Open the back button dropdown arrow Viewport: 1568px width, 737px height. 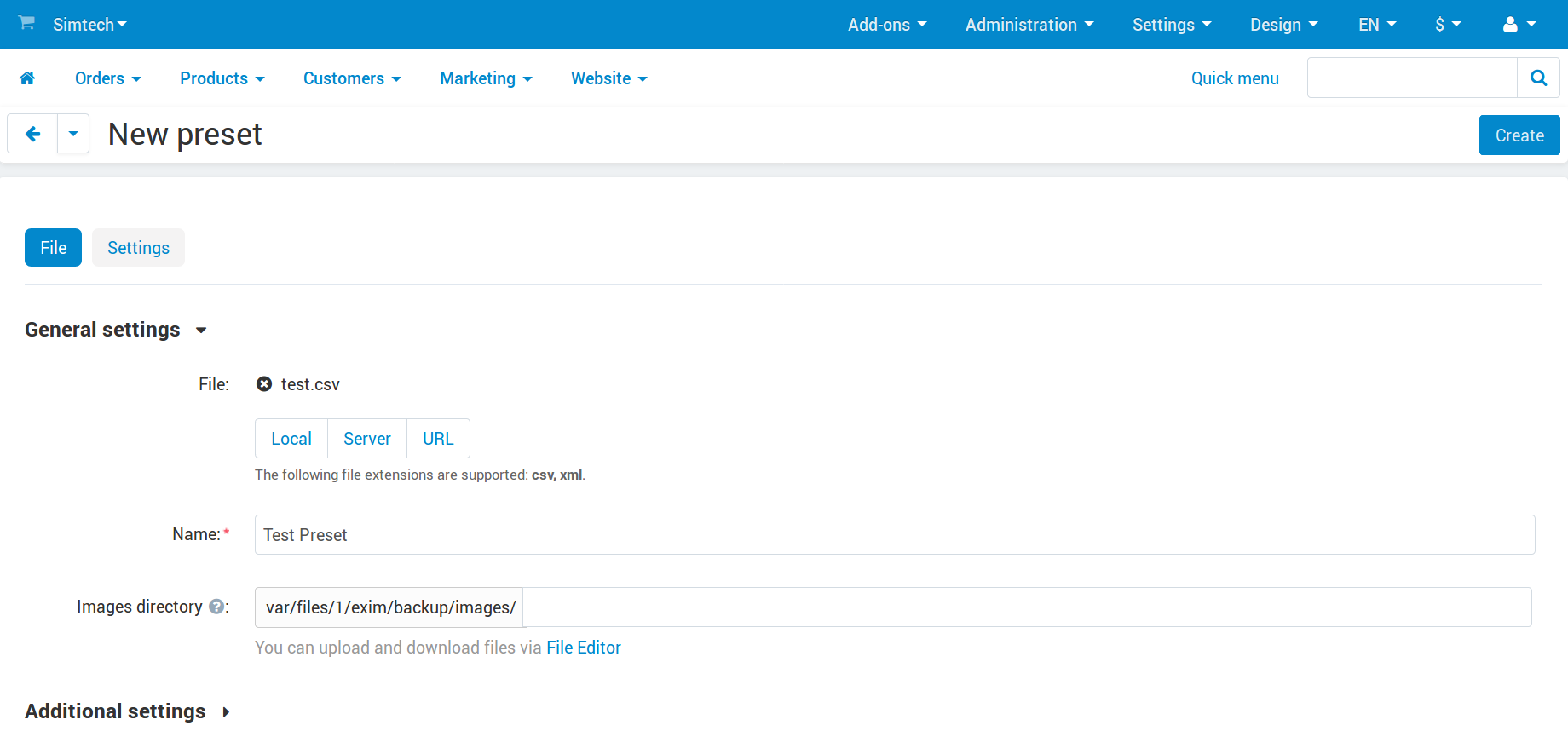pyautogui.click(x=73, y=134)
